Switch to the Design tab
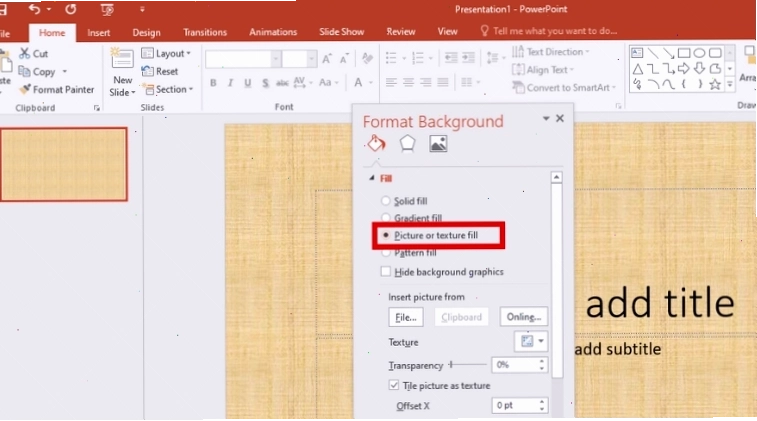 [146, 32]
